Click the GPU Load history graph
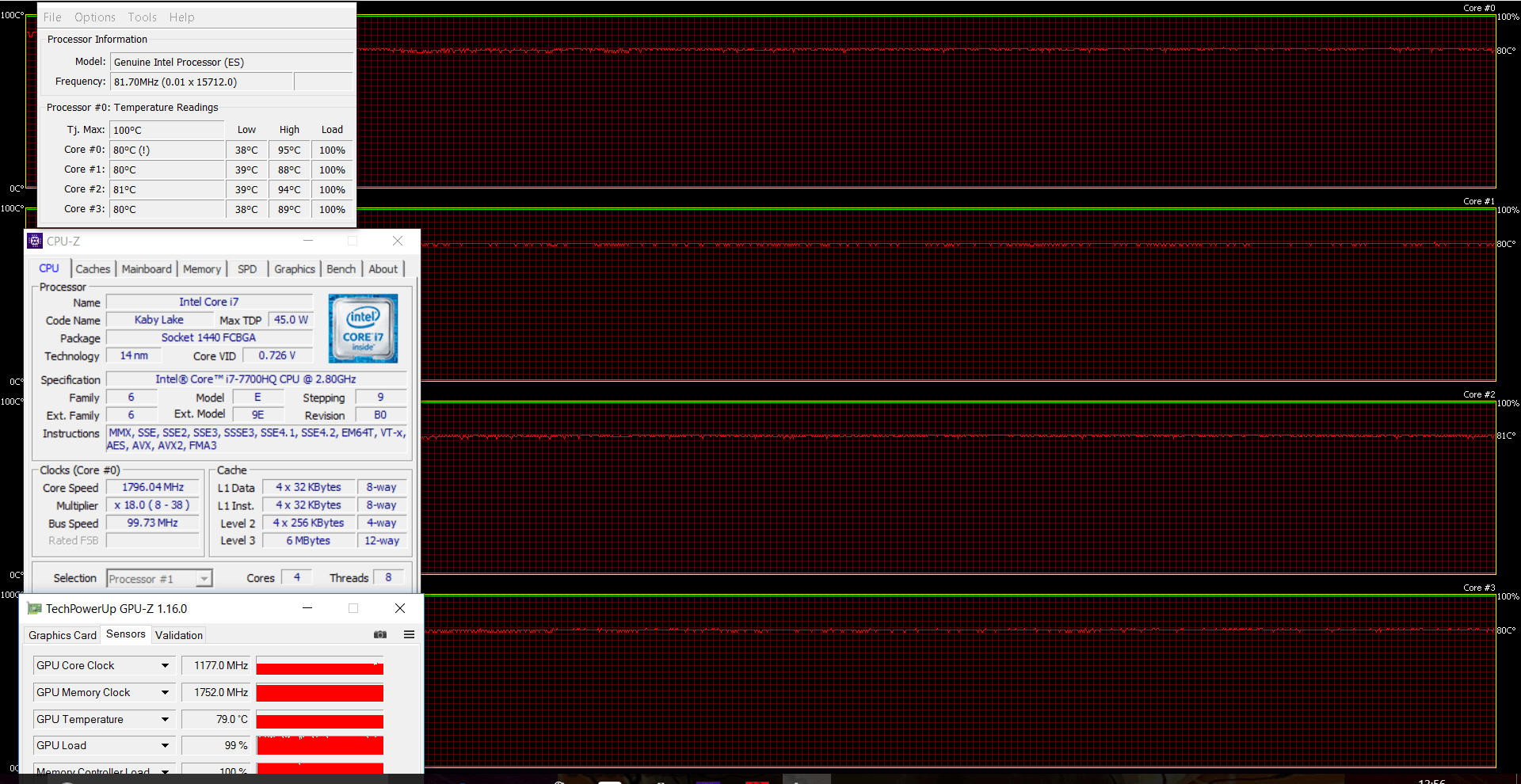Viewport: 1521px width, 784px height. click(x=320, y=746)
